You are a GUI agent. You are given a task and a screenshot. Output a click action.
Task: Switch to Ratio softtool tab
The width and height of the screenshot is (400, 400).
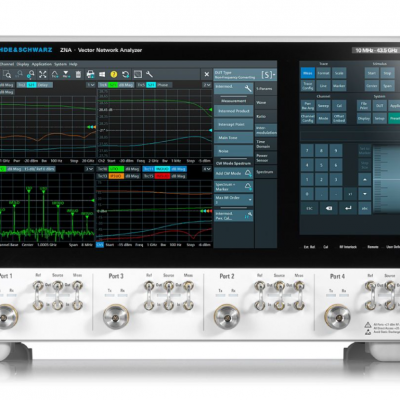point(265,116)
